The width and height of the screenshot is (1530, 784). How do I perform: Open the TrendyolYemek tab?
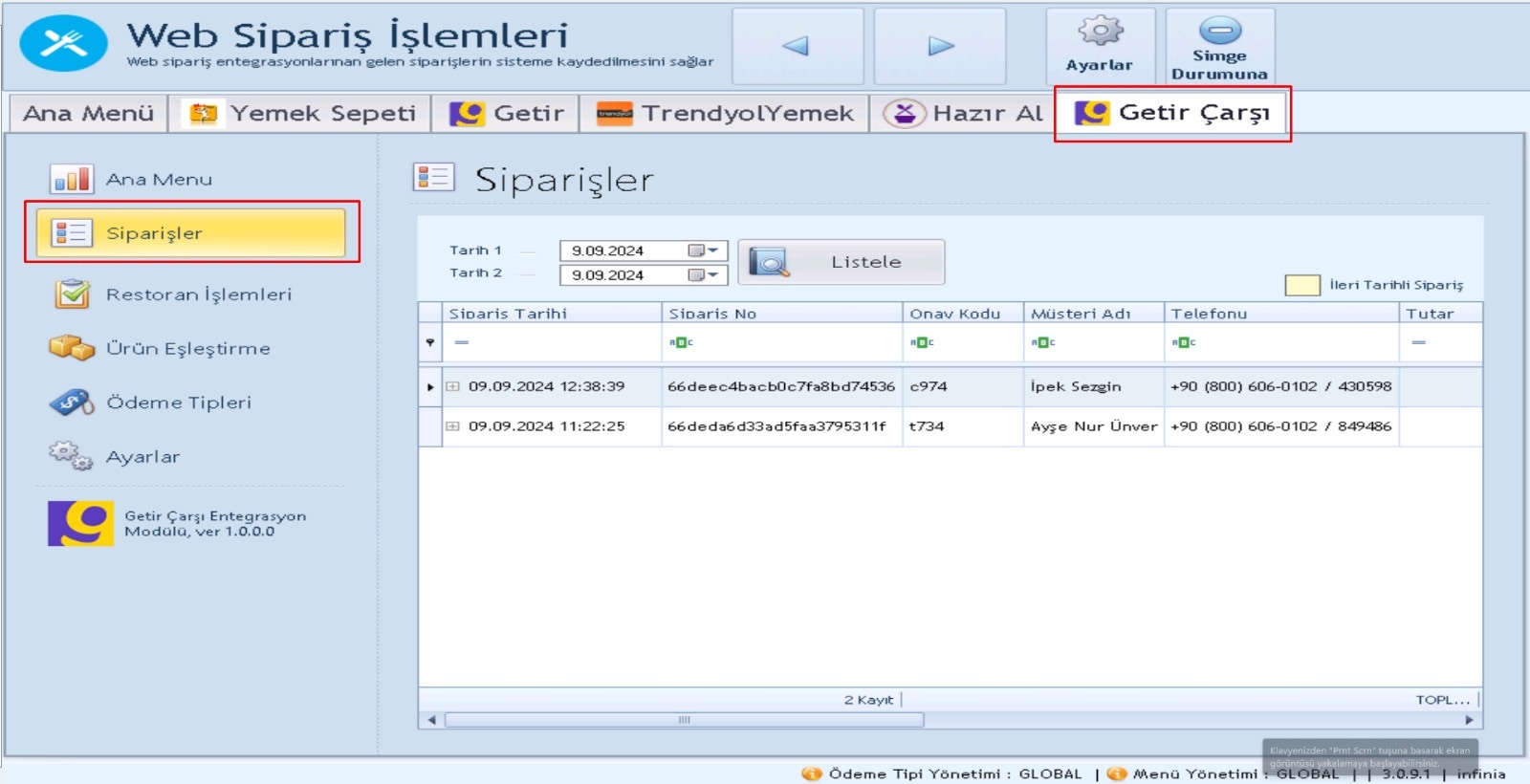(725, 113)
